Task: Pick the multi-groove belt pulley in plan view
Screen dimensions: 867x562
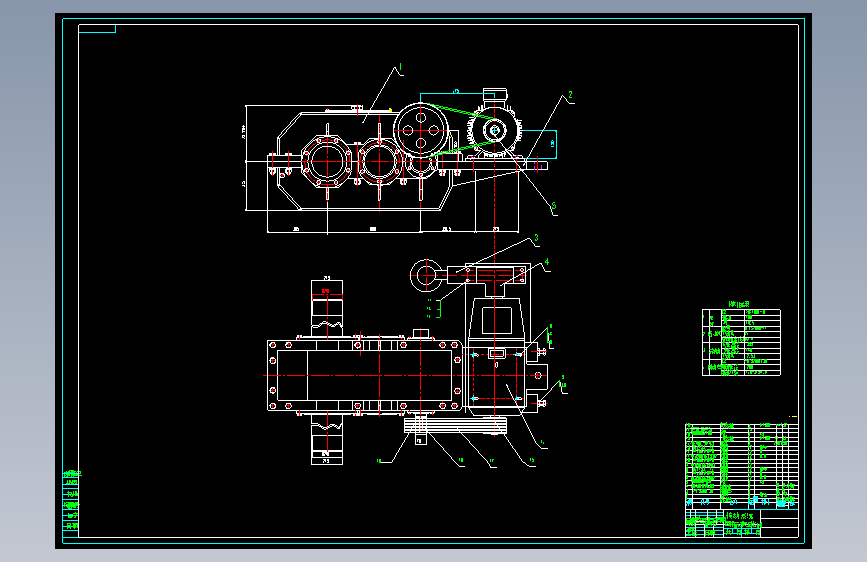Action: [455, 425]
